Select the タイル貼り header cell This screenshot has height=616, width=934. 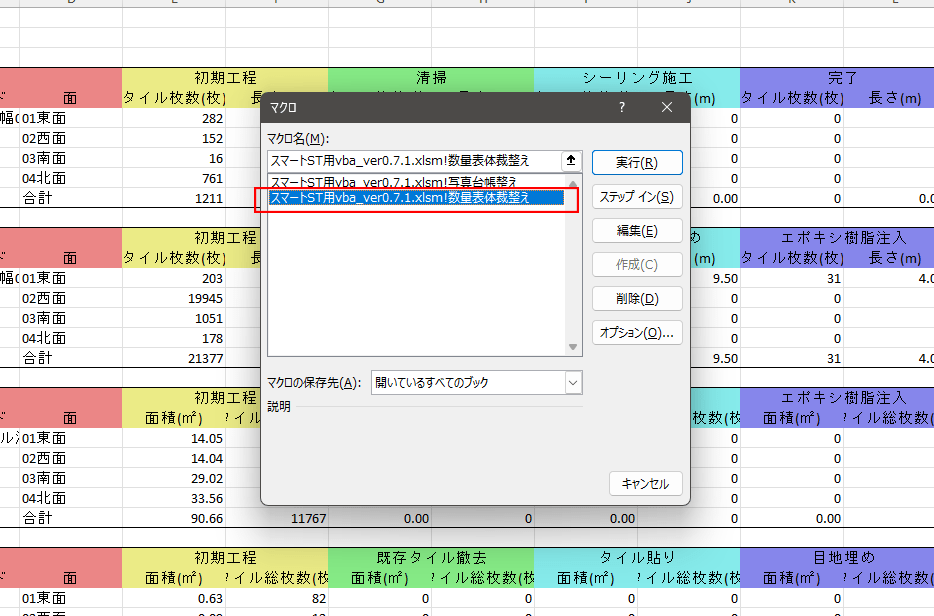pyautogui.click(x=637, y=557)
